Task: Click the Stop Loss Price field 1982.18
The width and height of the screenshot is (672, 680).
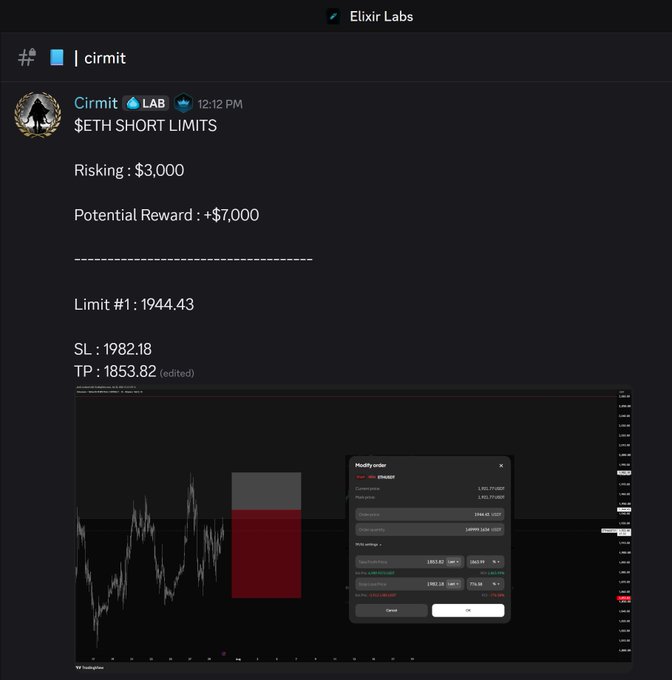Action: [410, 584]
